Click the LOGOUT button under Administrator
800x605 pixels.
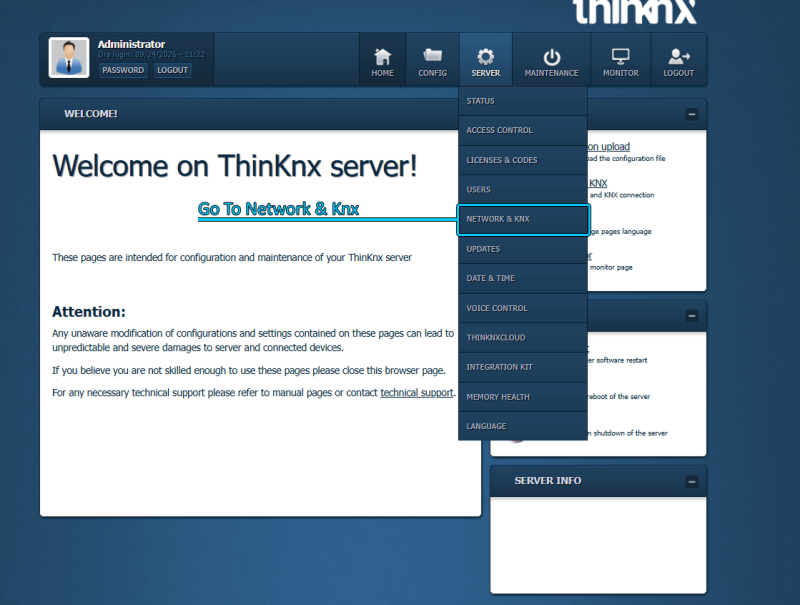coord(172,70)
